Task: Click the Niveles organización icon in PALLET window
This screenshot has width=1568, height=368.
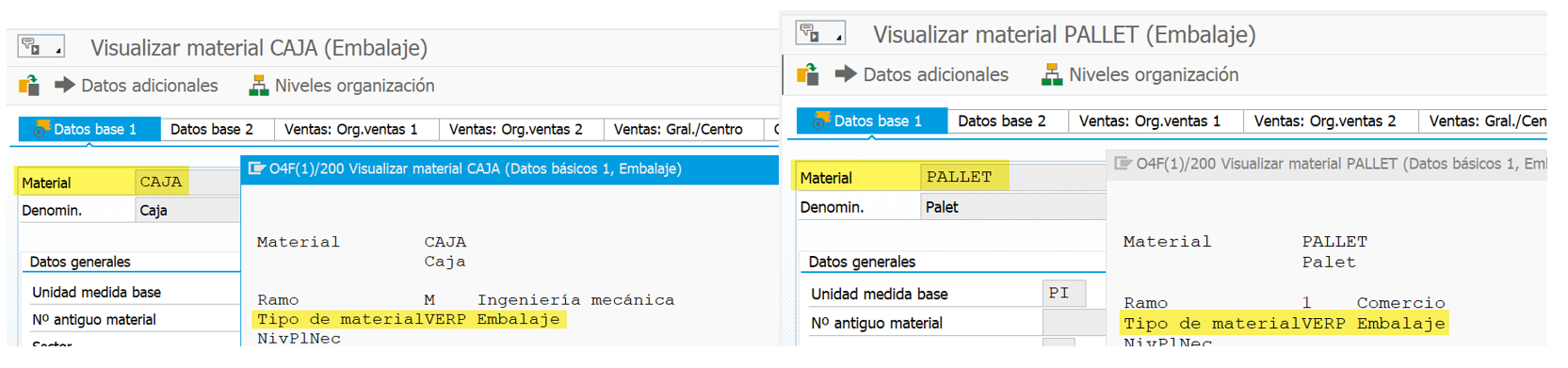Action: click(x=1052, y=74)
